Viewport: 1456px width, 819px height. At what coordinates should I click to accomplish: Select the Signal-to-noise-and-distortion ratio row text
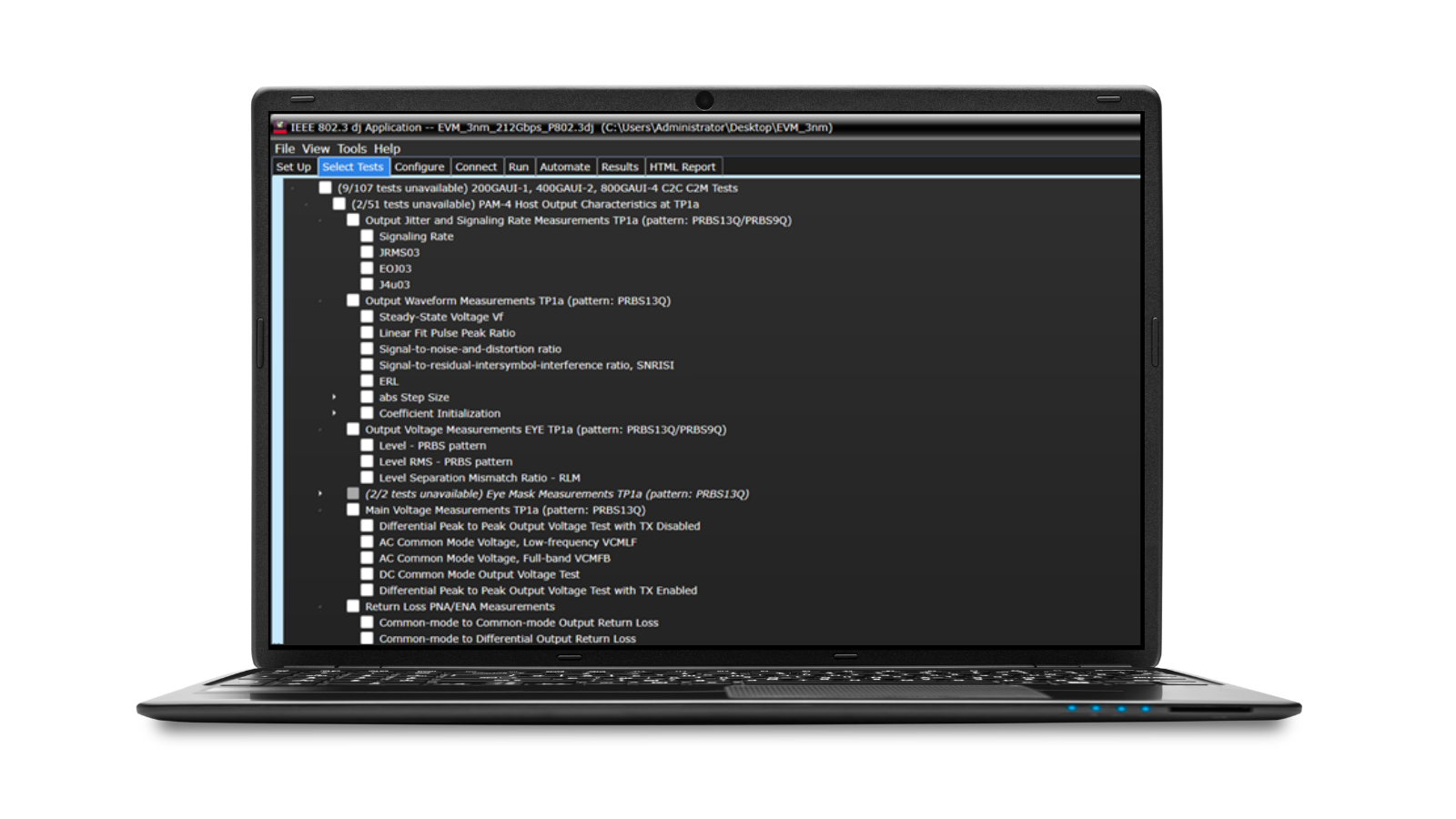click(x=470, y=349)
